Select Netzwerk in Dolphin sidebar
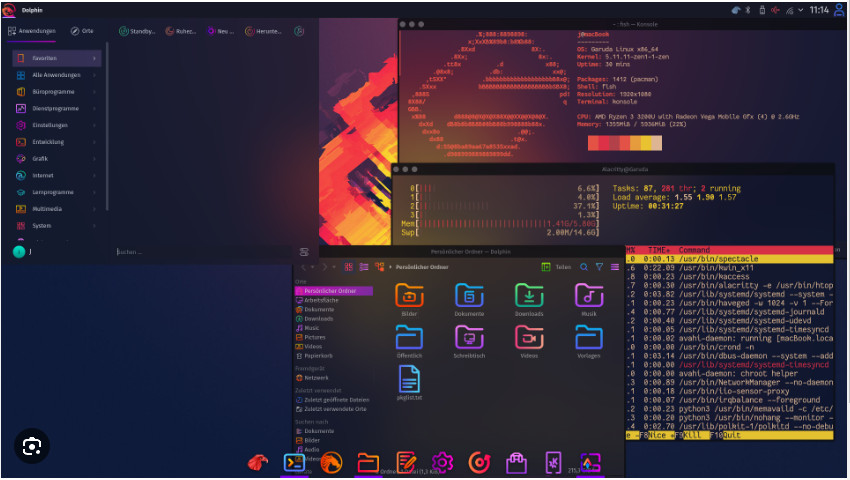850x480 pixels. pos(333,377)
